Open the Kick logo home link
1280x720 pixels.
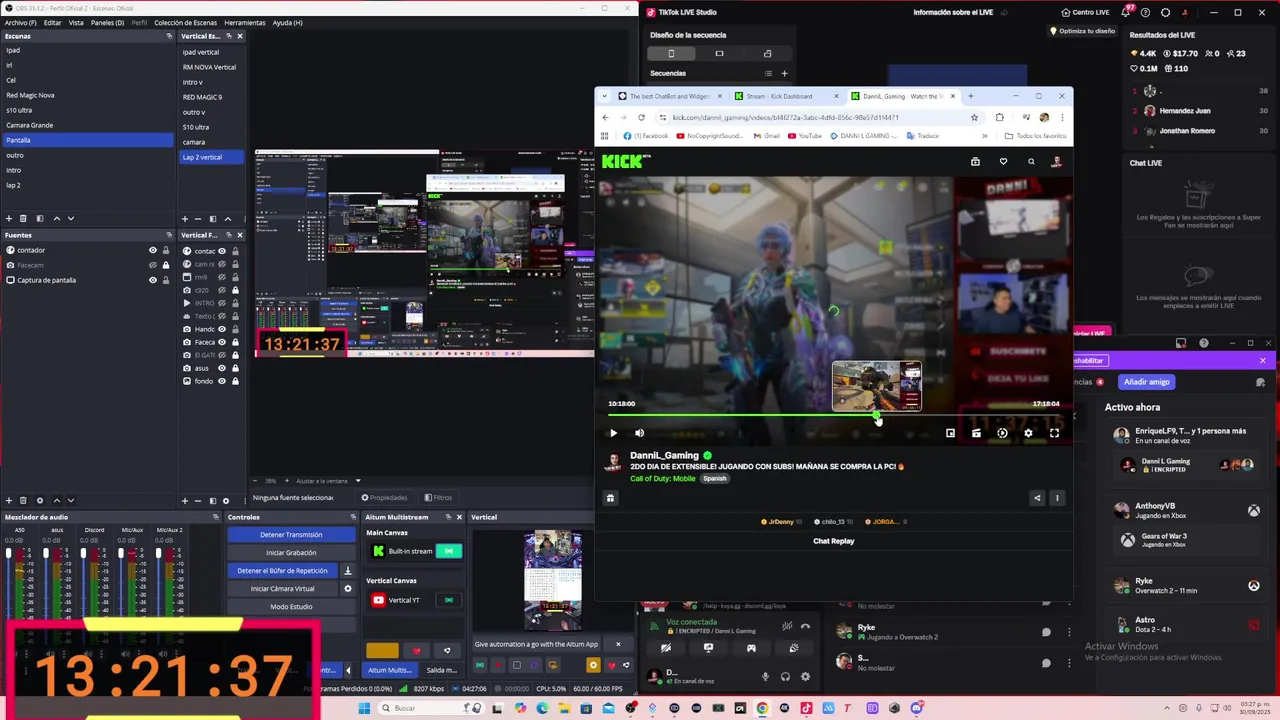point(626,161)
